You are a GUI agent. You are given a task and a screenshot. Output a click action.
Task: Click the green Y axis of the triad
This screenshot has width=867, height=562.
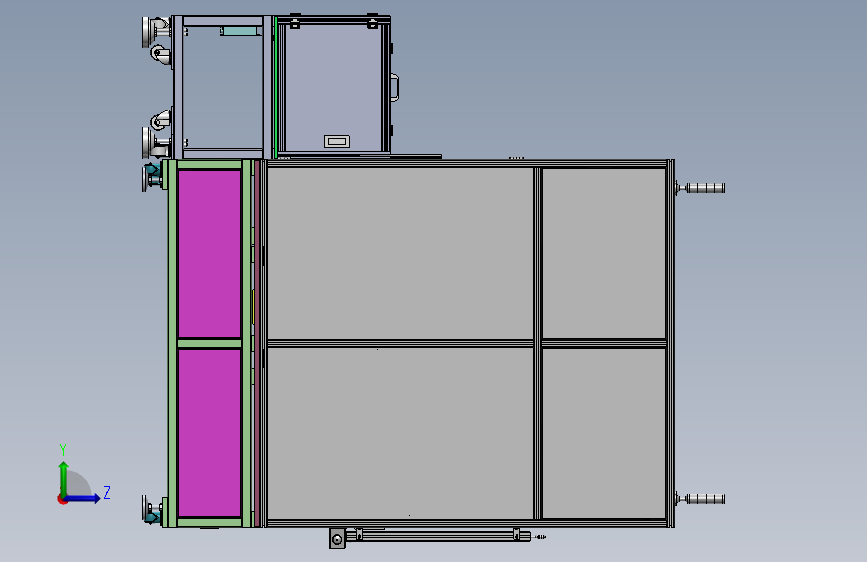coord(64,478)
